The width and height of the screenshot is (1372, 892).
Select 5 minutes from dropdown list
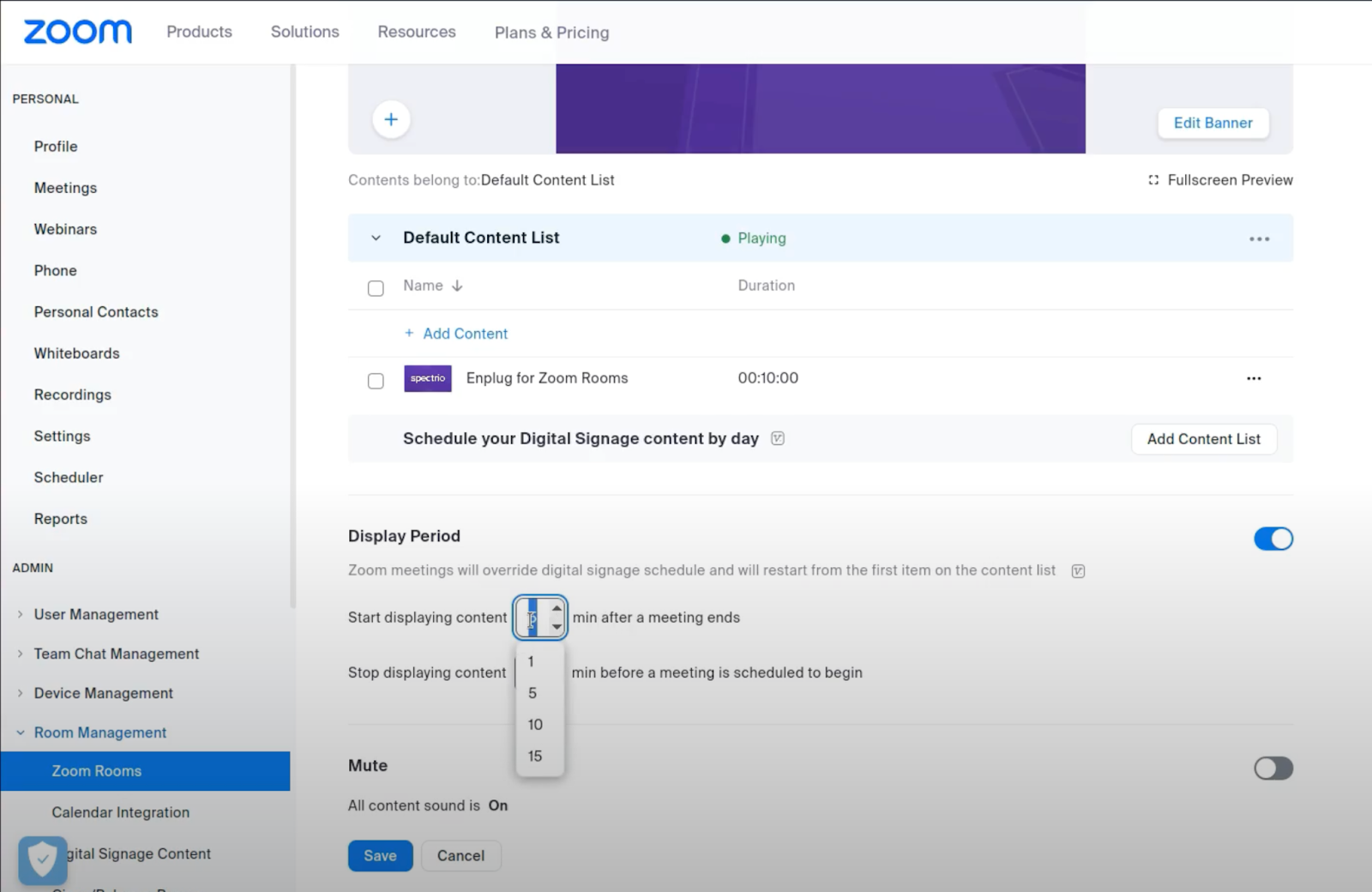point(540,693)
